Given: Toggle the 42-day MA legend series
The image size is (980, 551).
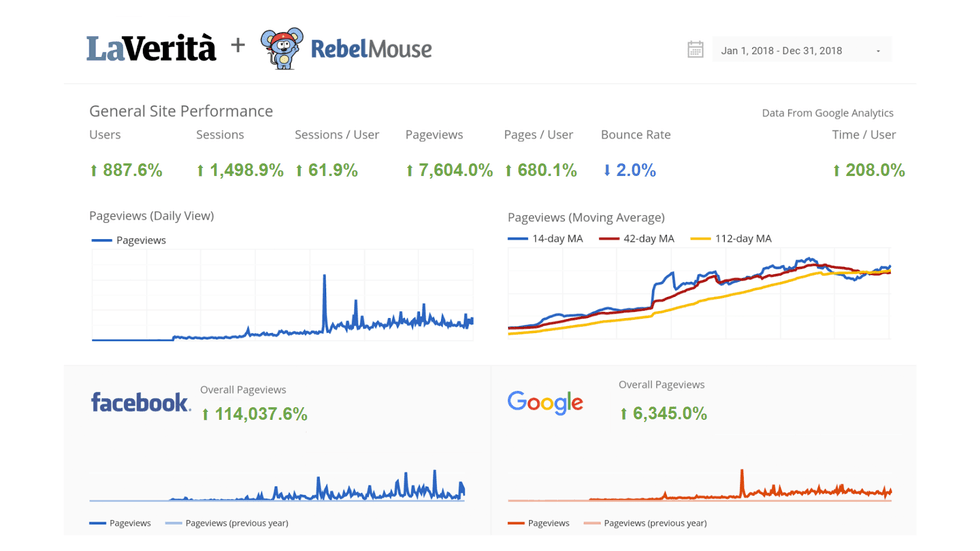Looking at the screenshot, I should [636, 239].
